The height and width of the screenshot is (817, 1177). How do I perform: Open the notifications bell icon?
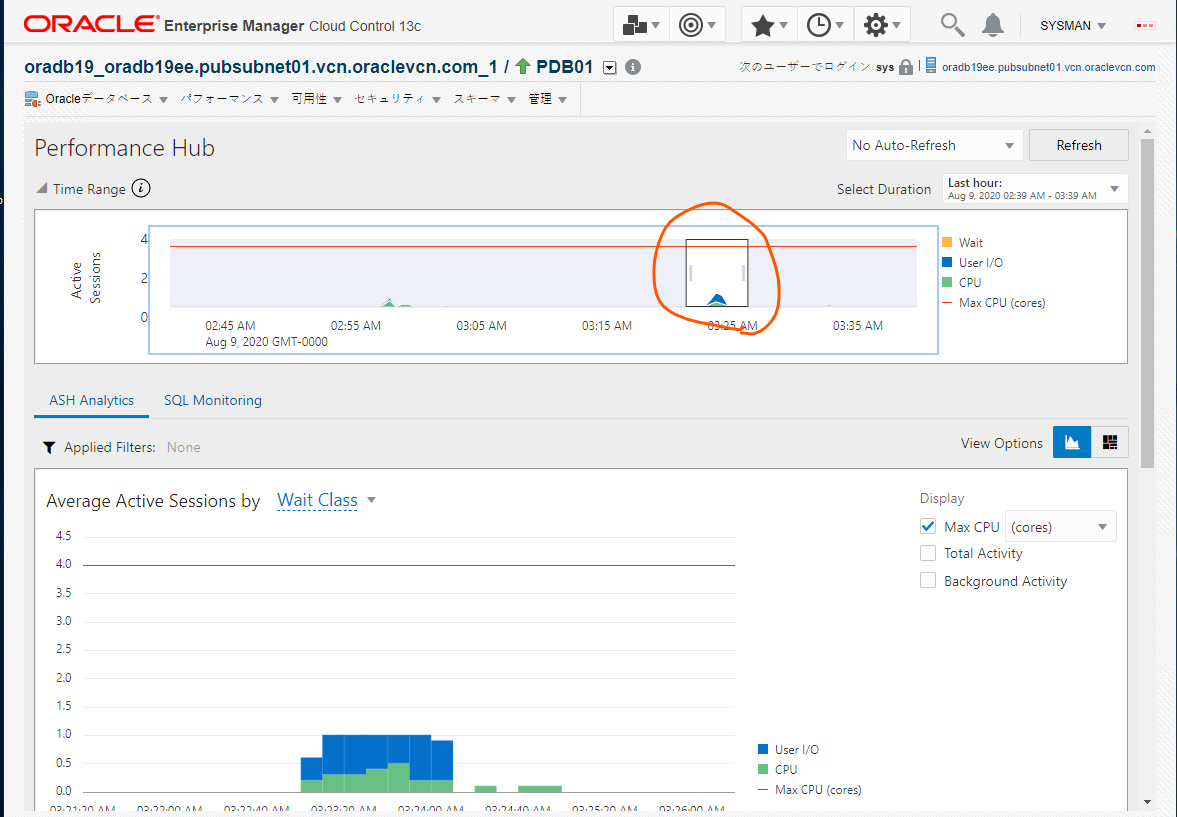pyautogui.click(x=992, y=24)
